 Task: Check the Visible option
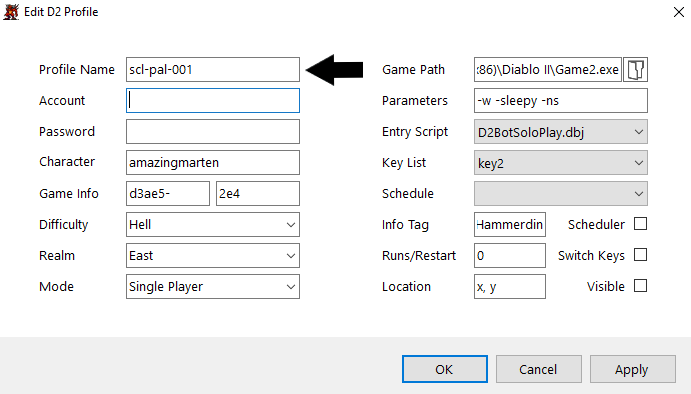coord(640,286)
